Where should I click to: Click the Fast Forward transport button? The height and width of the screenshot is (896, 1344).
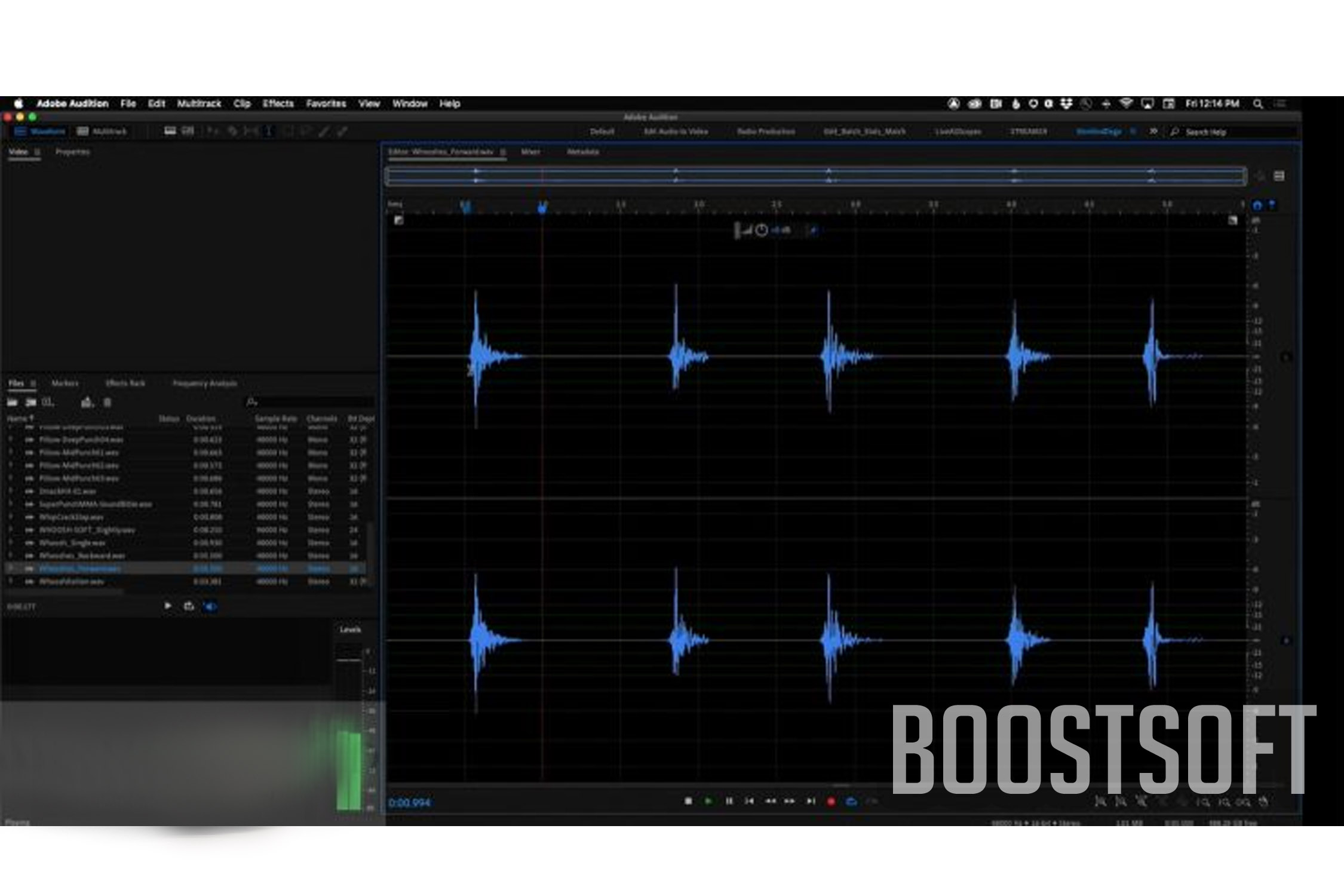click(790, 801)
